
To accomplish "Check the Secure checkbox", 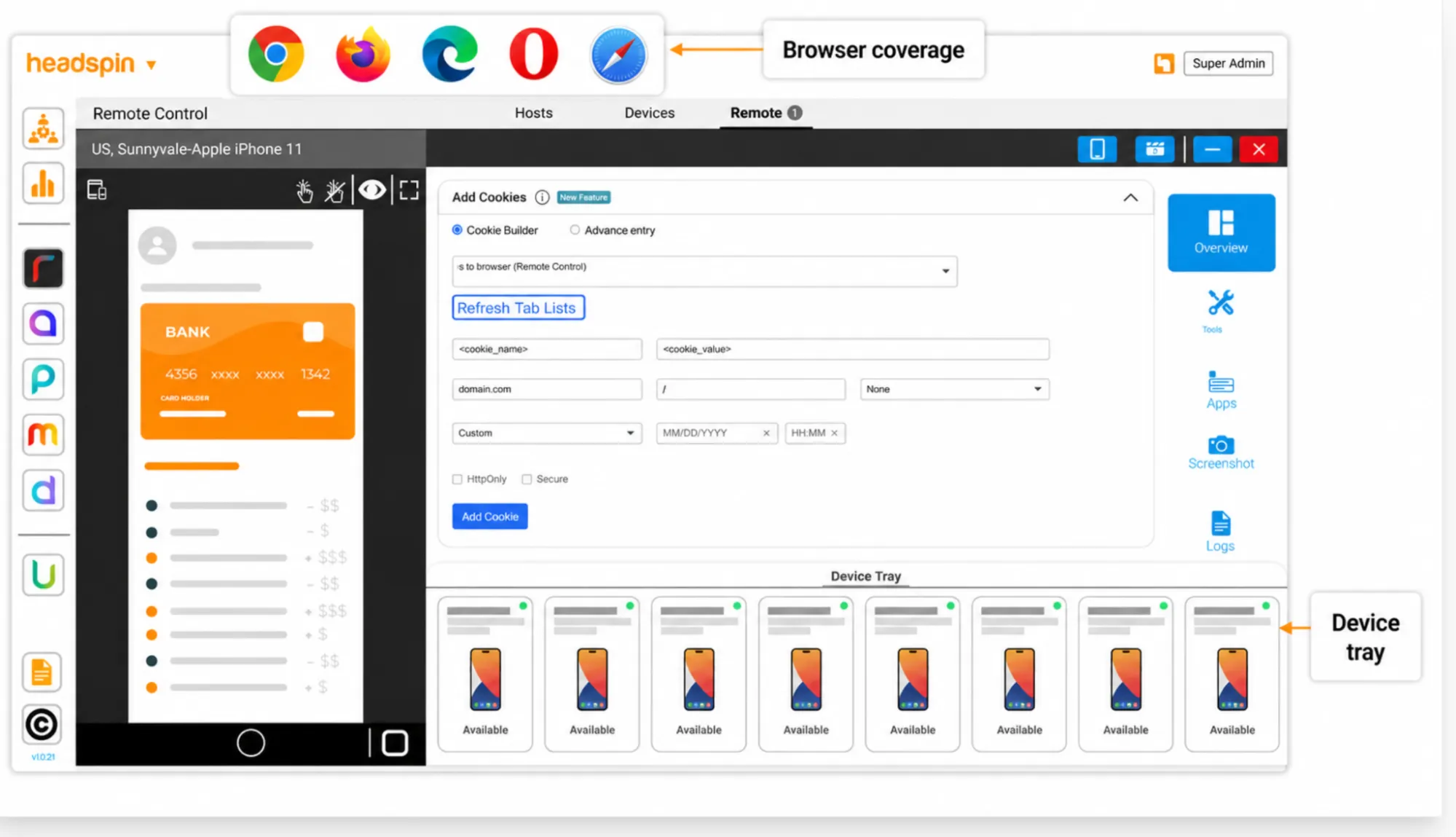I will [527, 479].
